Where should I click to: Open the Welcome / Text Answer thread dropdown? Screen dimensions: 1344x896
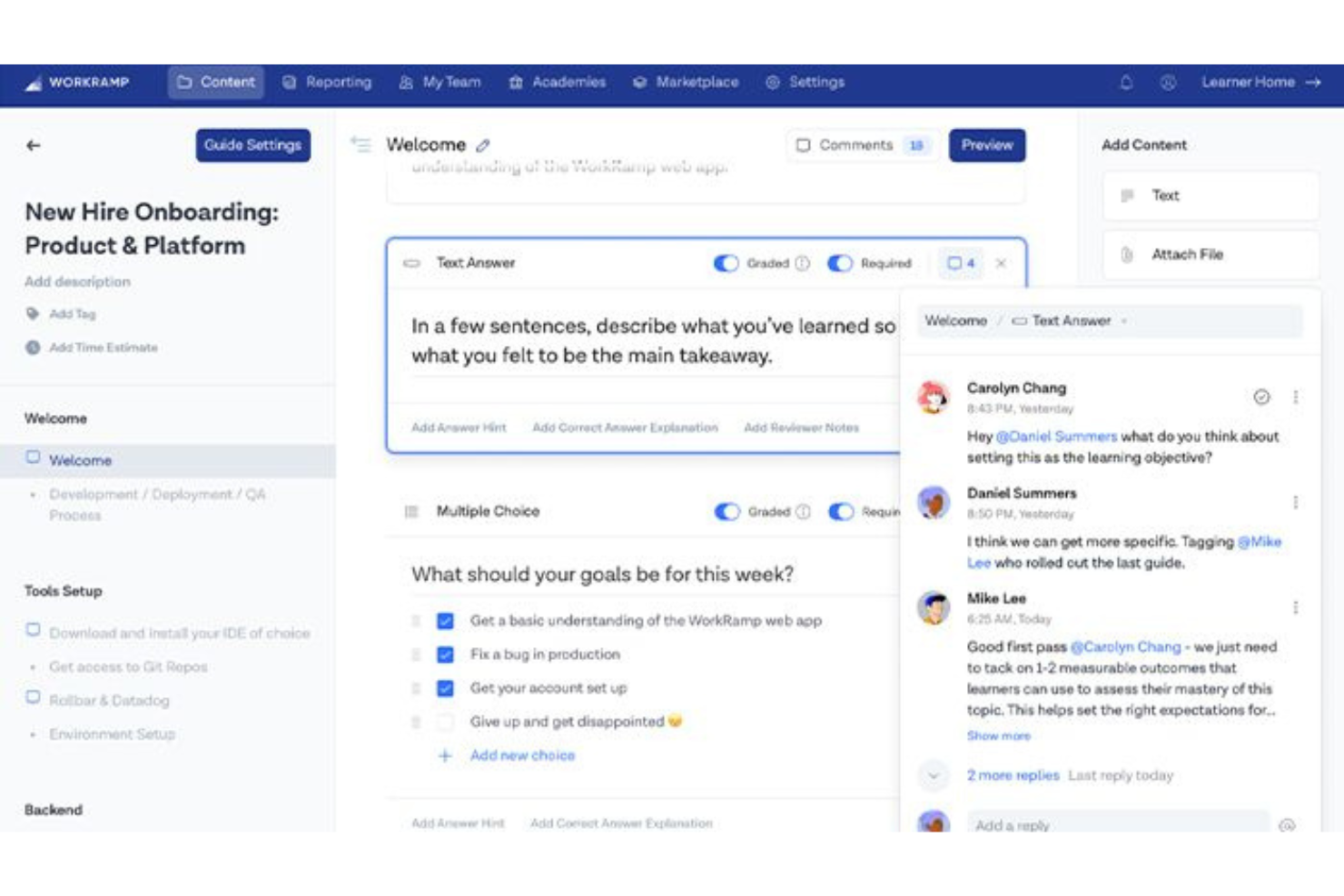(x=1110, y=321)
